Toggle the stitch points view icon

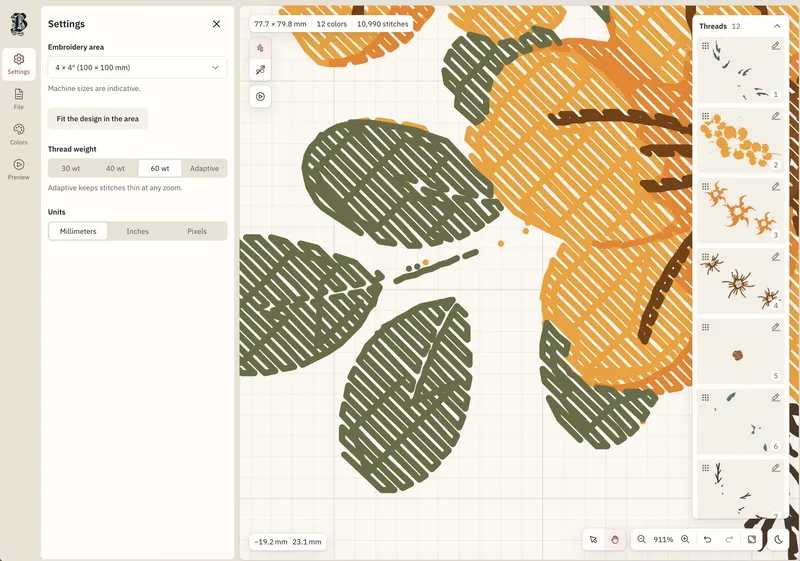tap(260, 48)
